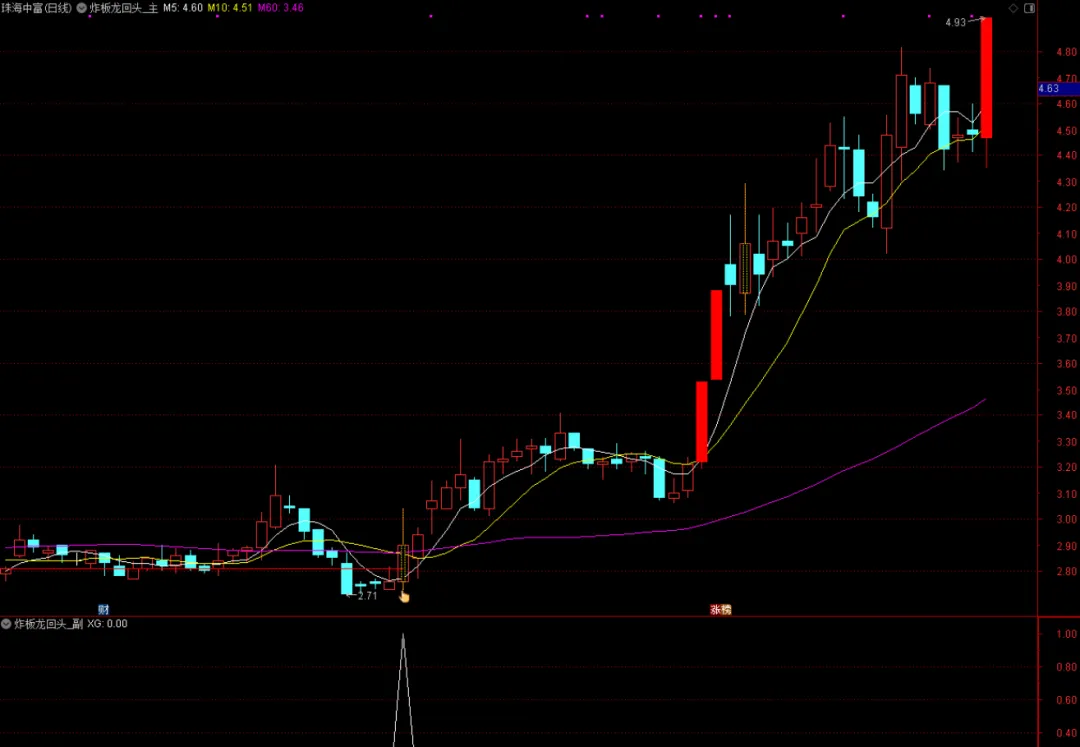Click the 1.00 sub-chart axis label

coord(1066,634)
